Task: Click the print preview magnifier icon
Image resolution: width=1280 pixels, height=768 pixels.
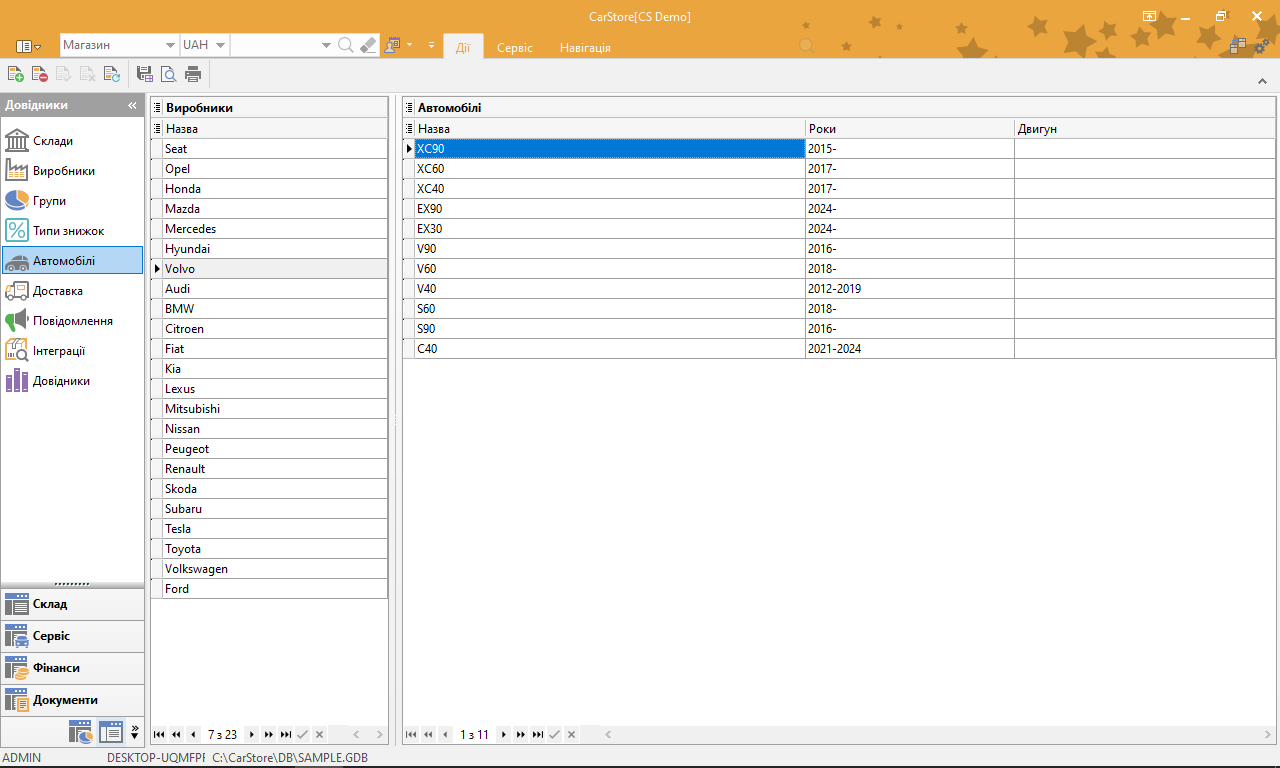Action: point(169,73)
